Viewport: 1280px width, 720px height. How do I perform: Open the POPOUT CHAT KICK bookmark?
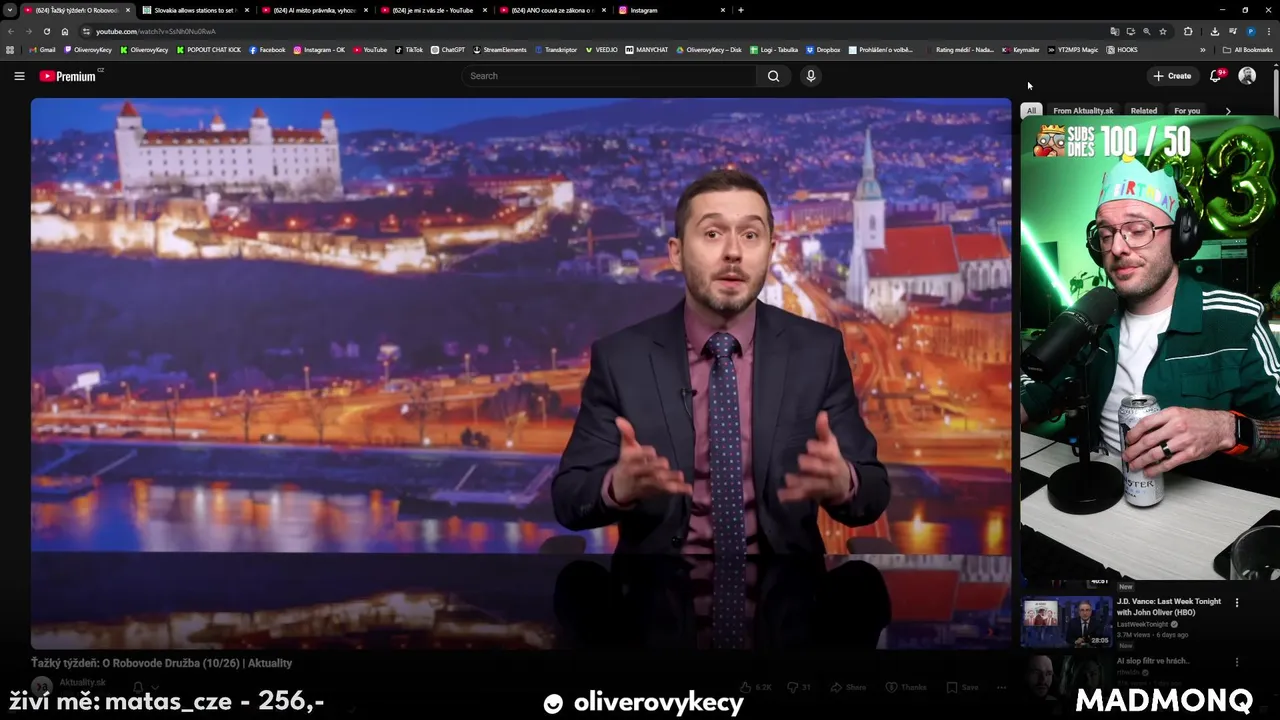(x=209, y=50)
